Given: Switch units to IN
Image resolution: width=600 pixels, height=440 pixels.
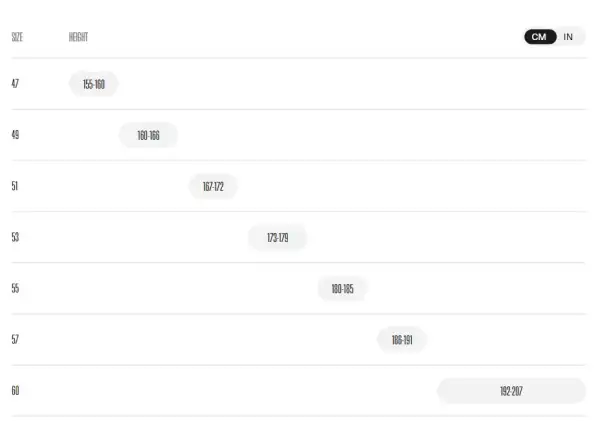Looking at the screenshot, I should tap(568, 37).
